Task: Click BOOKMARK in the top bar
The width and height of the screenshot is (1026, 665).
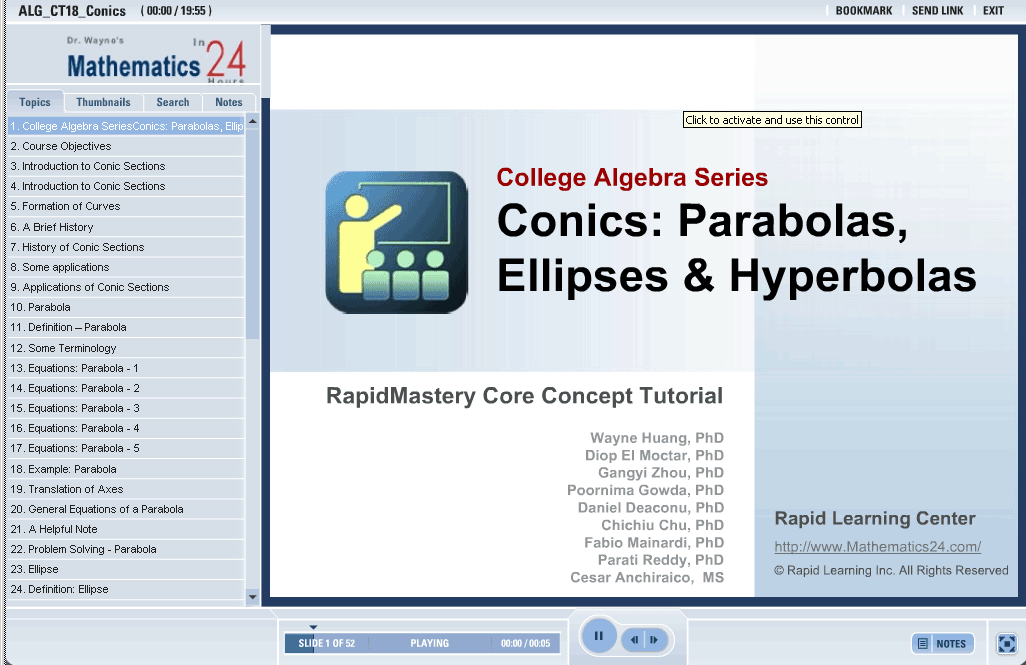Action: [863, 11]
